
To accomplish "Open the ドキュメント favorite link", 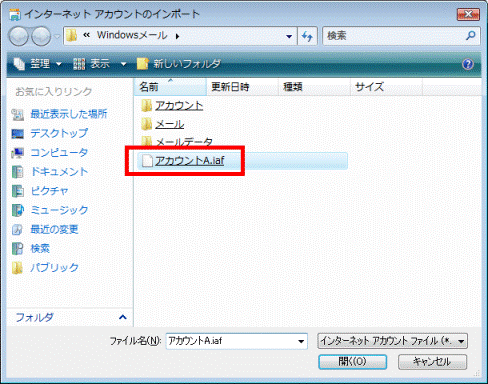I will (x=59, y=172).
